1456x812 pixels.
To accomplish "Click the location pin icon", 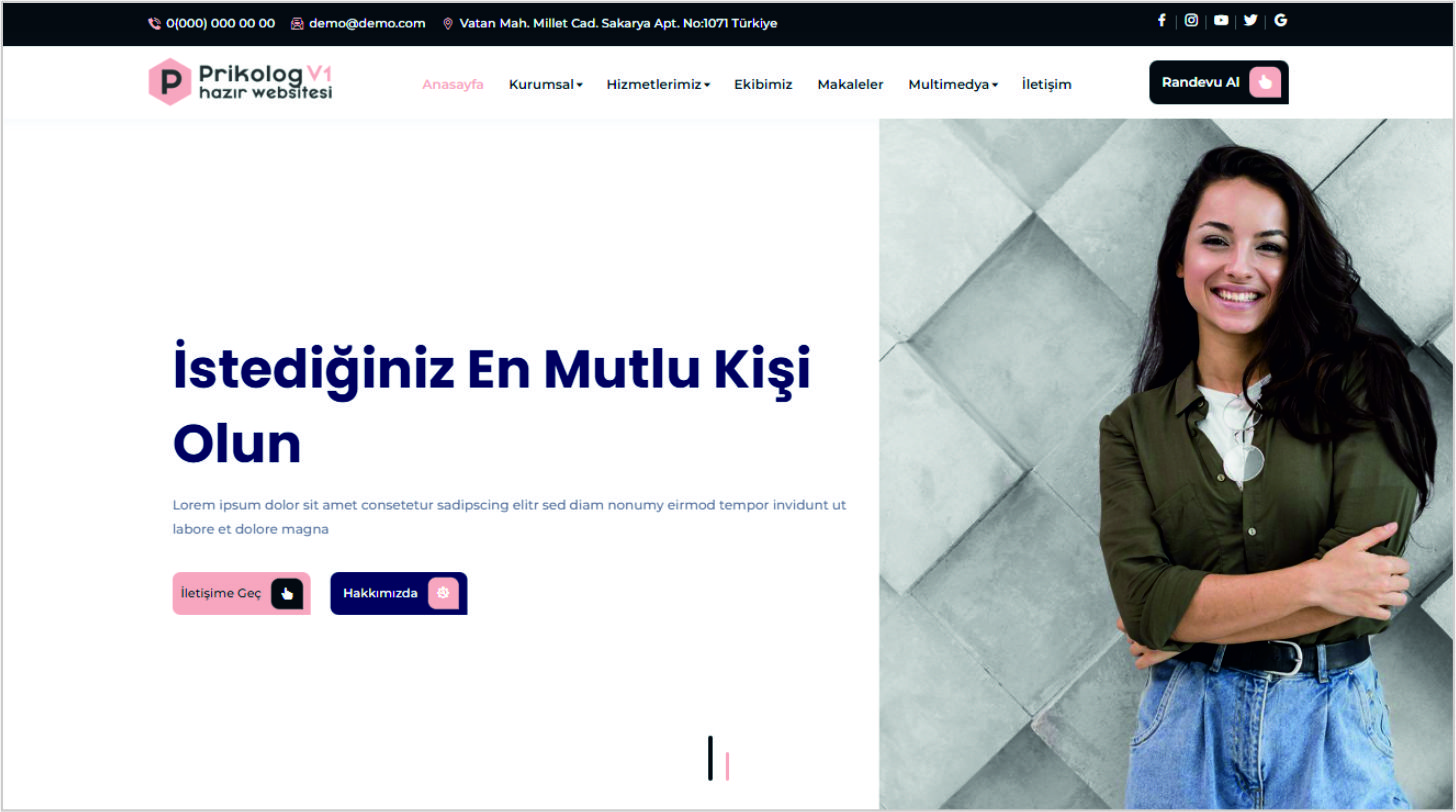I will pyautogui.click(x=448, y=23).
